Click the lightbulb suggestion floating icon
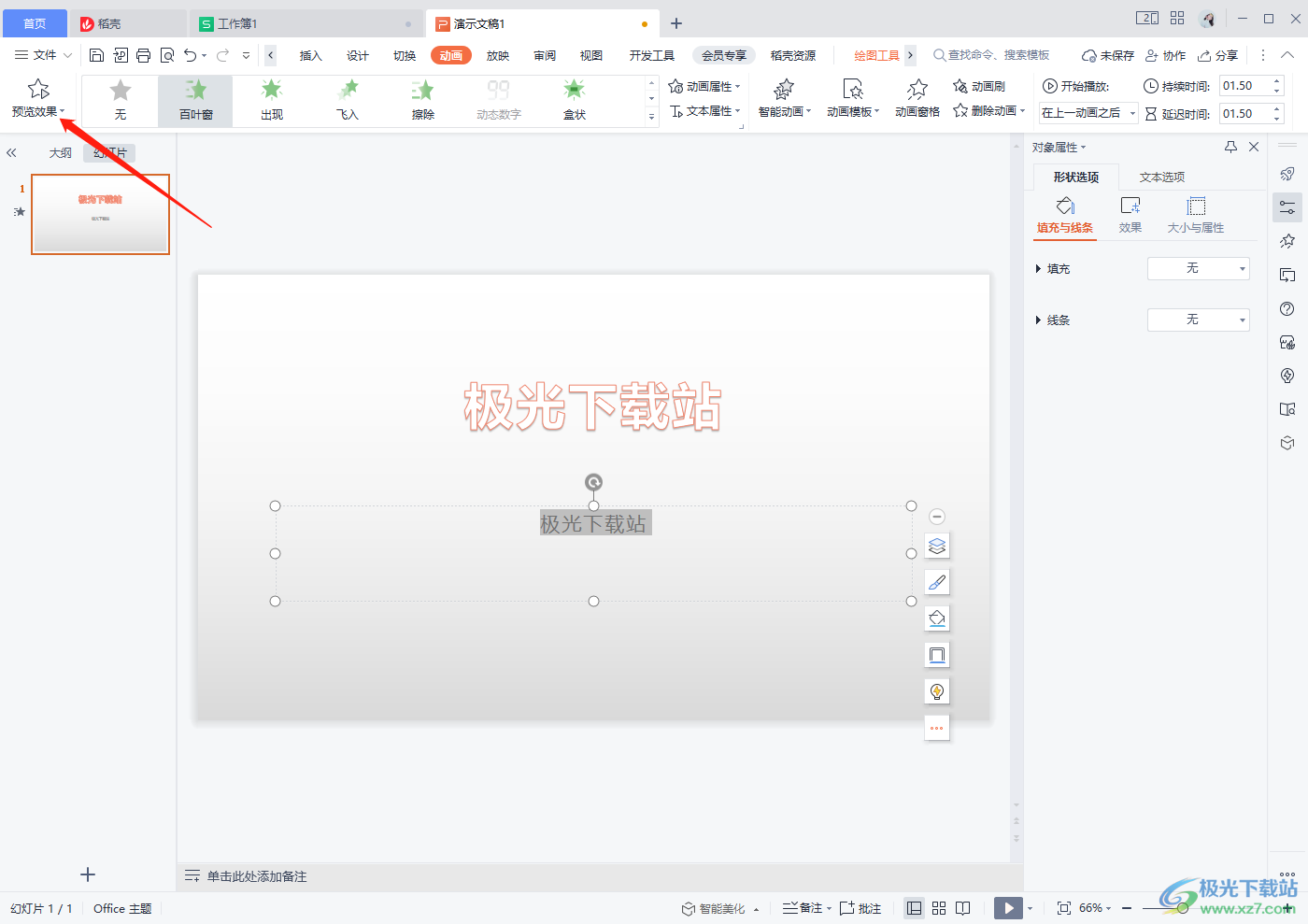 coord(937,691)
